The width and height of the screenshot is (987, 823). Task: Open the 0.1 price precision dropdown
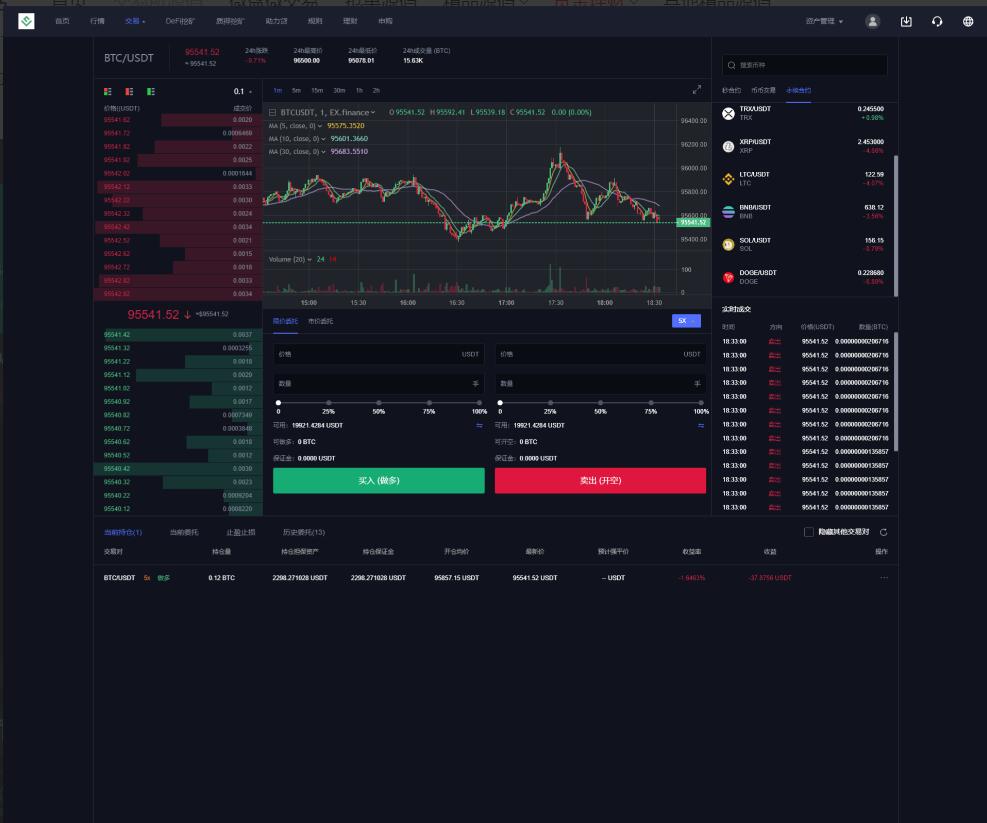point(242,91)
